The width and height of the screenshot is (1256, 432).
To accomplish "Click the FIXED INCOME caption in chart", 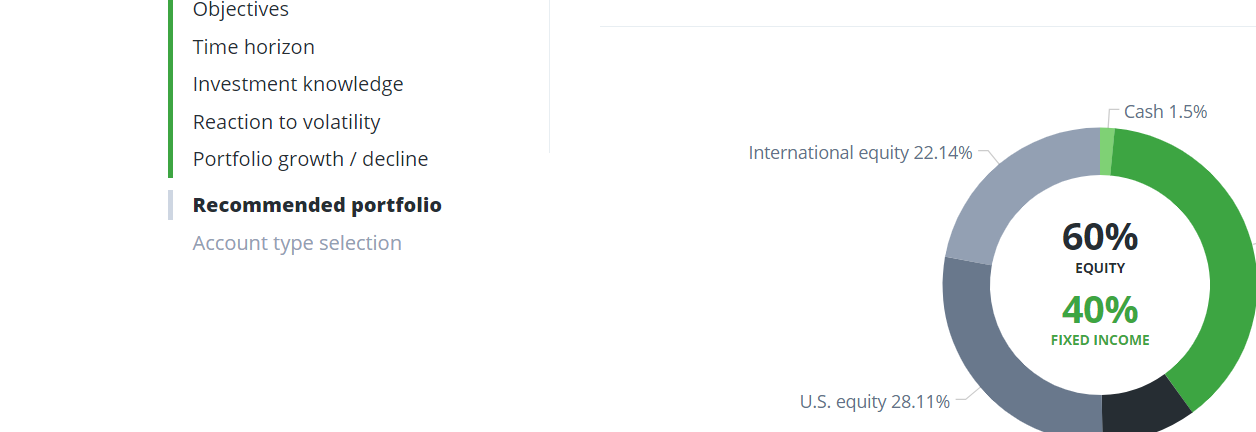I will tap(1100, 340).
